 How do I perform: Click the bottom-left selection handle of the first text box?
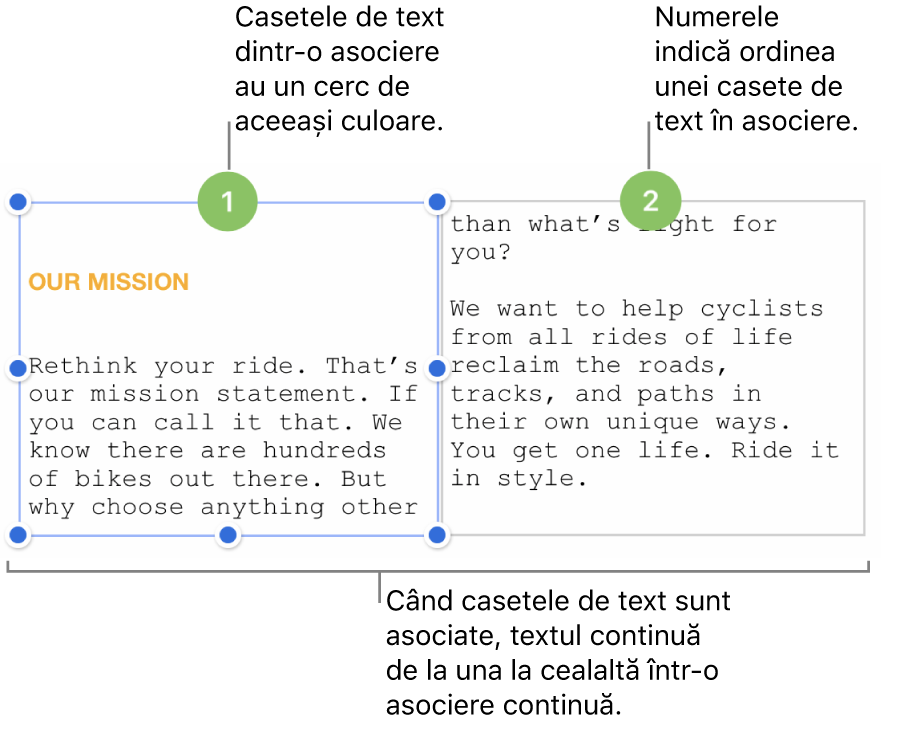click(17, 536)
